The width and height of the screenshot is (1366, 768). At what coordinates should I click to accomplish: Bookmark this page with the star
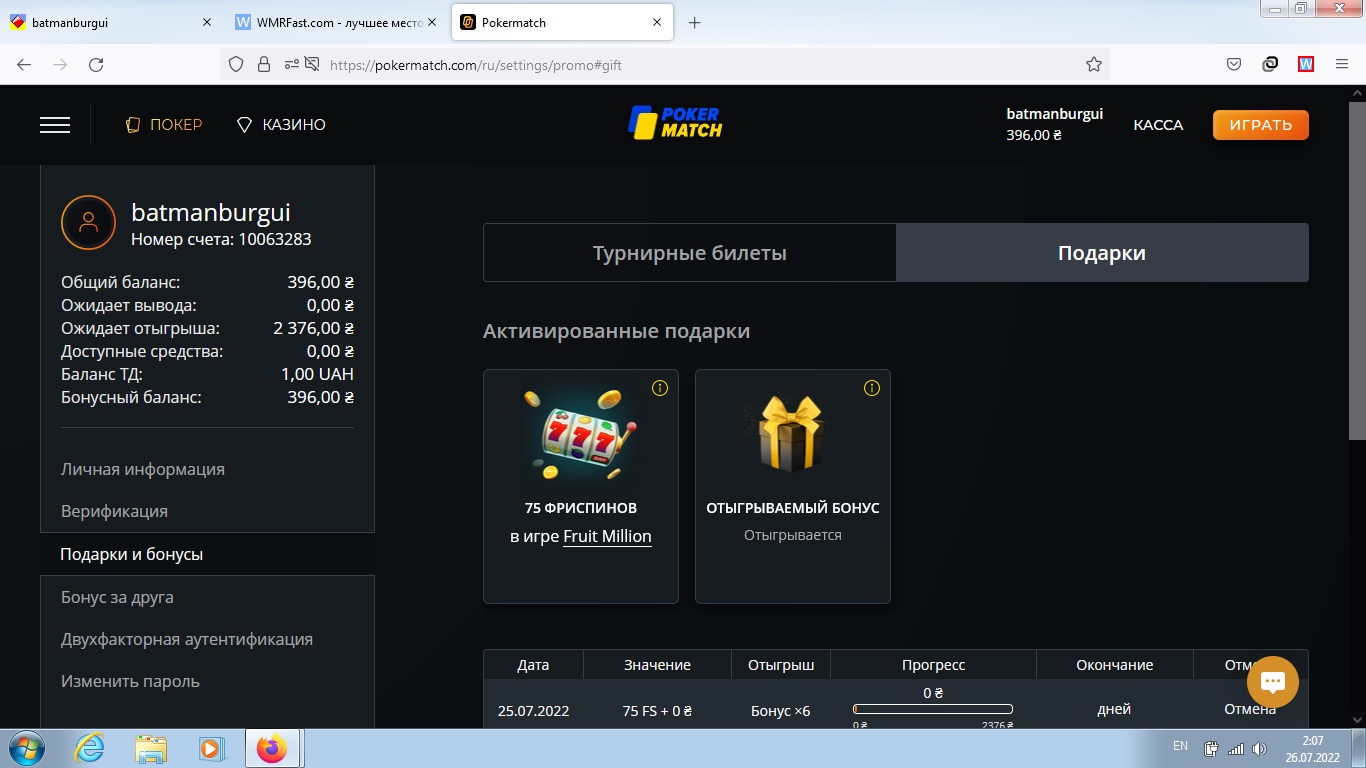click(x=1093, y=64)
